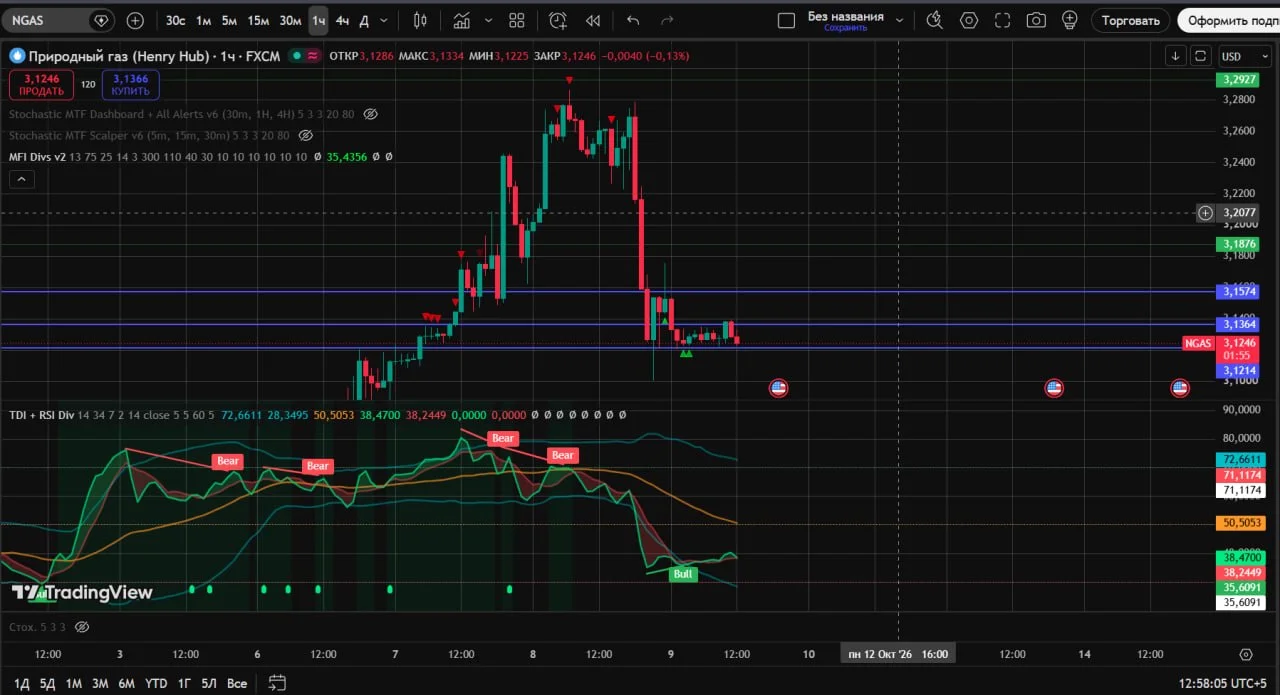Screen dimensions: 1280x695
Task: Open the timeframe list dropdown chevron
Action: 384,20
